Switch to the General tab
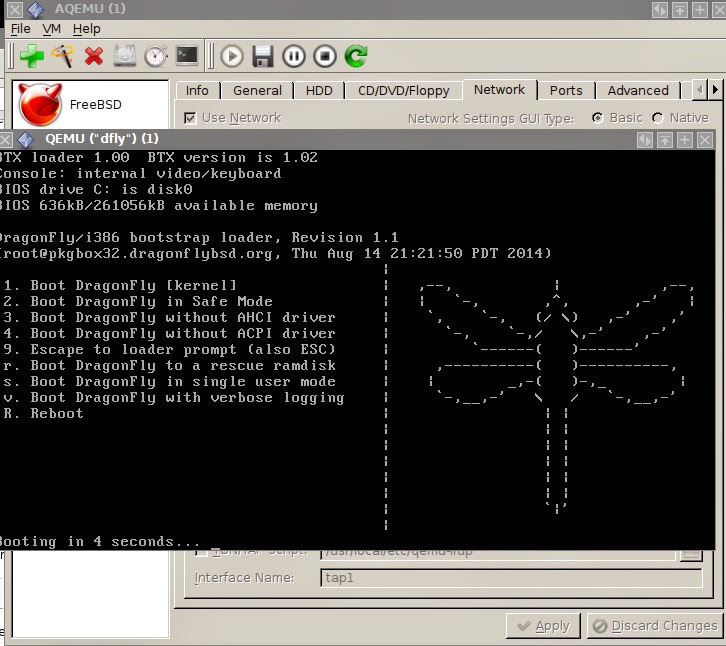The image size is (726, 646). click(x=257, y=90)
